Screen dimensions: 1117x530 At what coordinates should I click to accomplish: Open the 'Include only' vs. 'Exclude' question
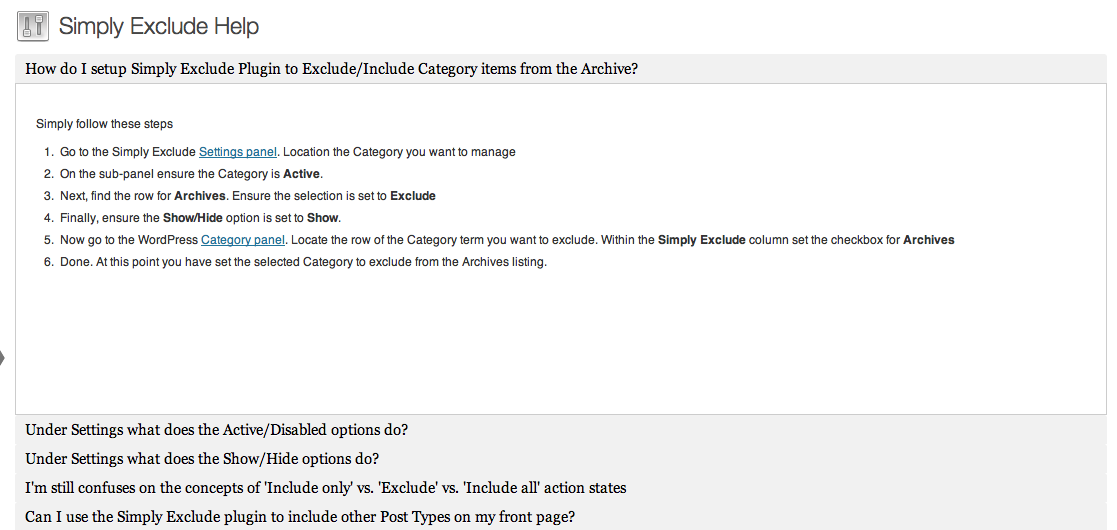click(325, 488)
